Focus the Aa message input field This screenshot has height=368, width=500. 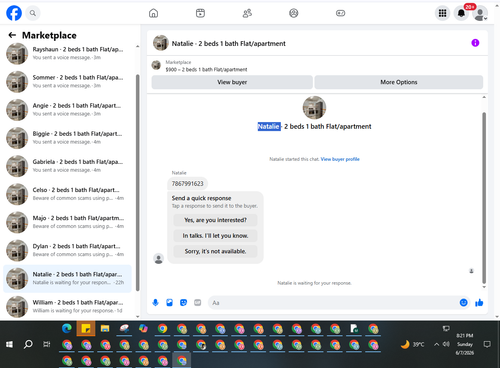point(333,303)
